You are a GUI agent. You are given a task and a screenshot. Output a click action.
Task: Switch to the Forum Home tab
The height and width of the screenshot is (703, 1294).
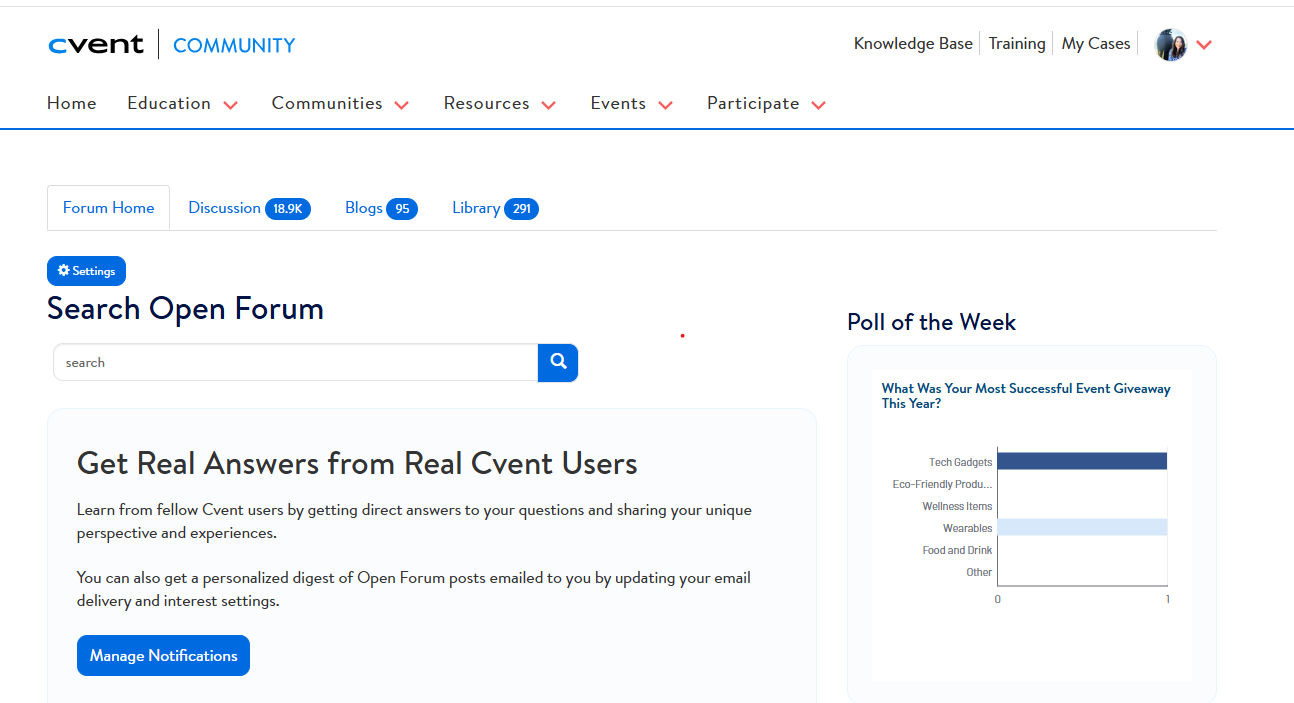click(108, 208)
